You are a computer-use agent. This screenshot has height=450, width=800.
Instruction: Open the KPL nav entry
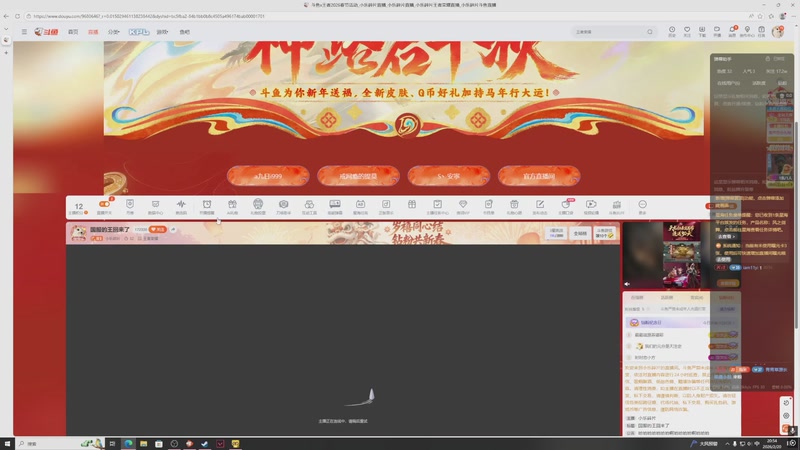pyautogui.click(x=138, y=32)
